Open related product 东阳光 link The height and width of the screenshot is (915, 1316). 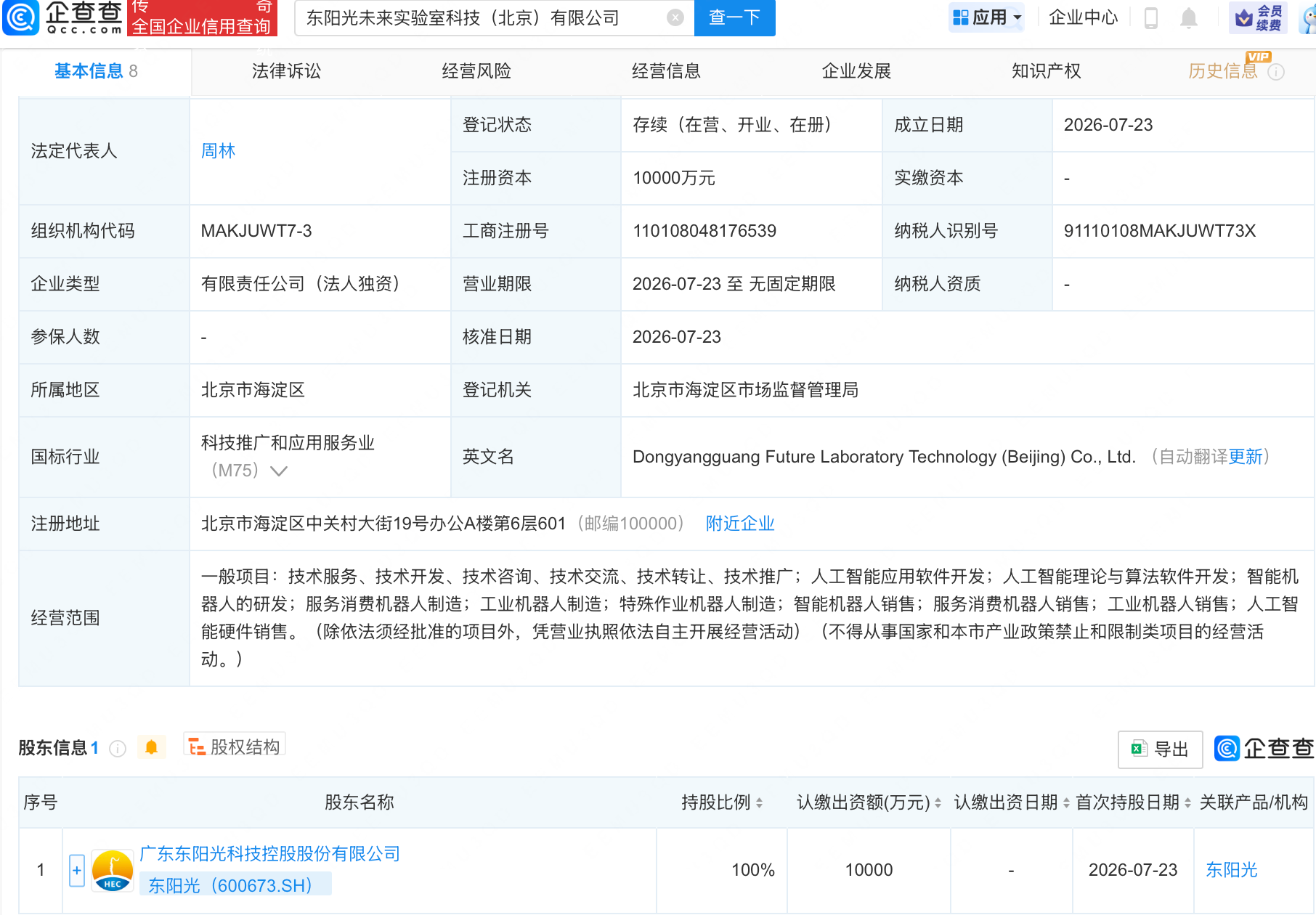tap(1231, 870)
